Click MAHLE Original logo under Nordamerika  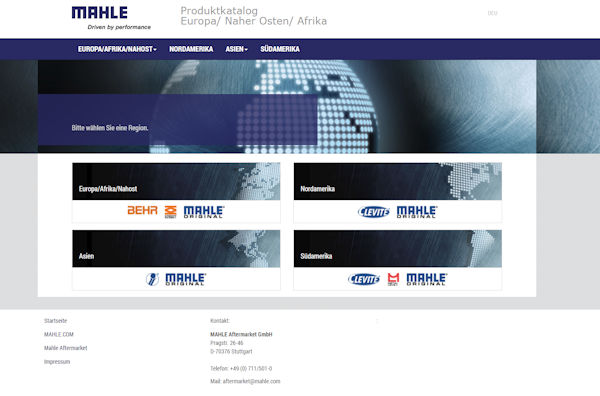click(x=417, y=212)
